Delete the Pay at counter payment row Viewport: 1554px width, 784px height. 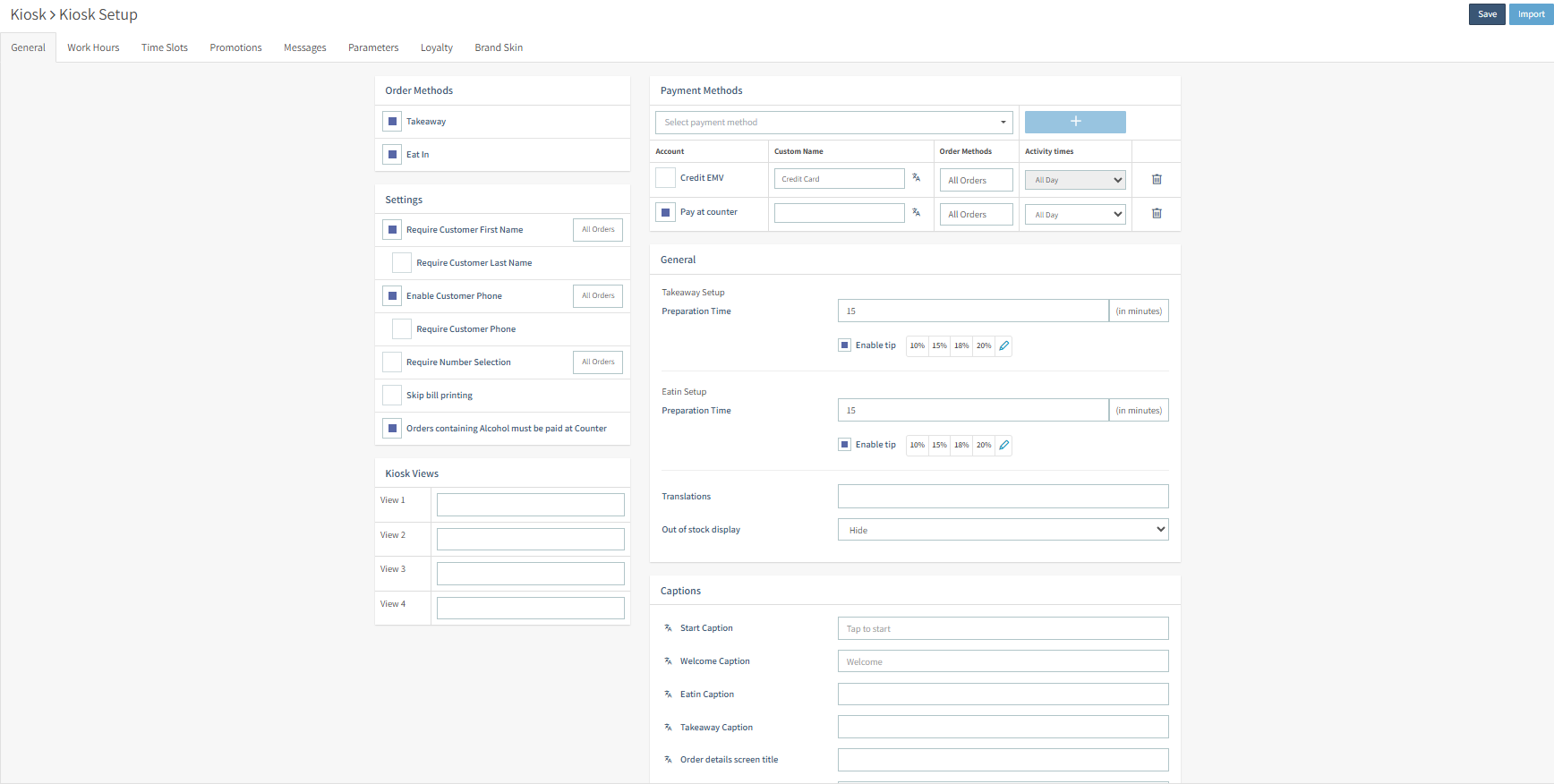tap(1157, 214)
